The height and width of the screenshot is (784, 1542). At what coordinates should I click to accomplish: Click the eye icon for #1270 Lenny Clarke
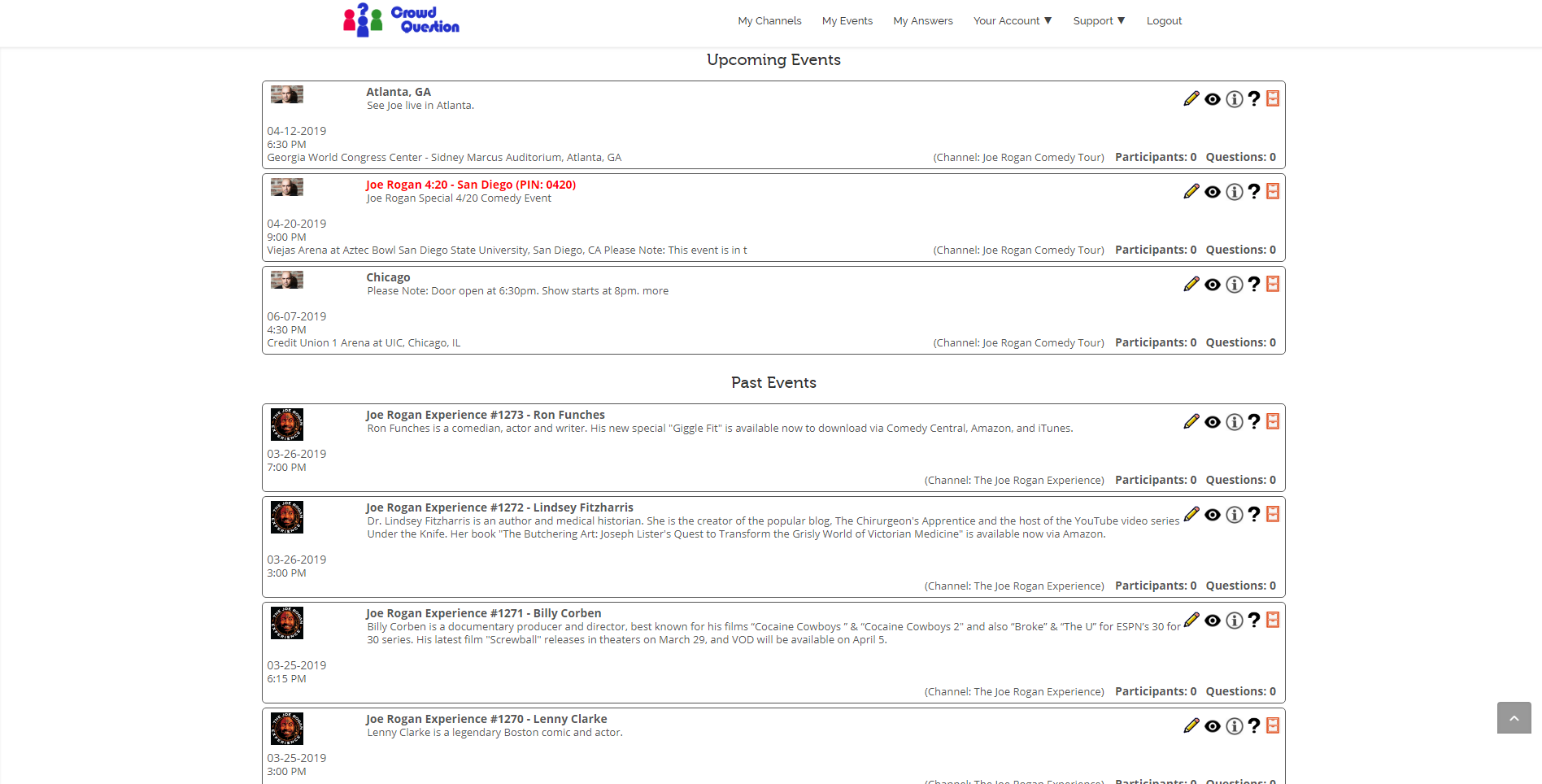tap(1213, 726)
